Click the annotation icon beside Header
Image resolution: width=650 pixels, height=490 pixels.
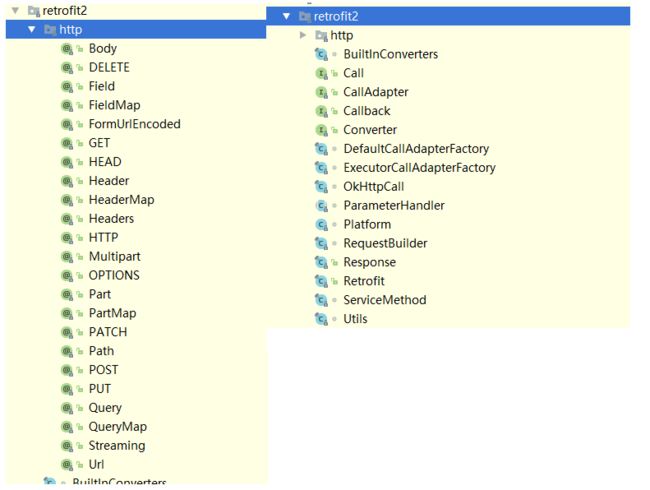point(67,181)
